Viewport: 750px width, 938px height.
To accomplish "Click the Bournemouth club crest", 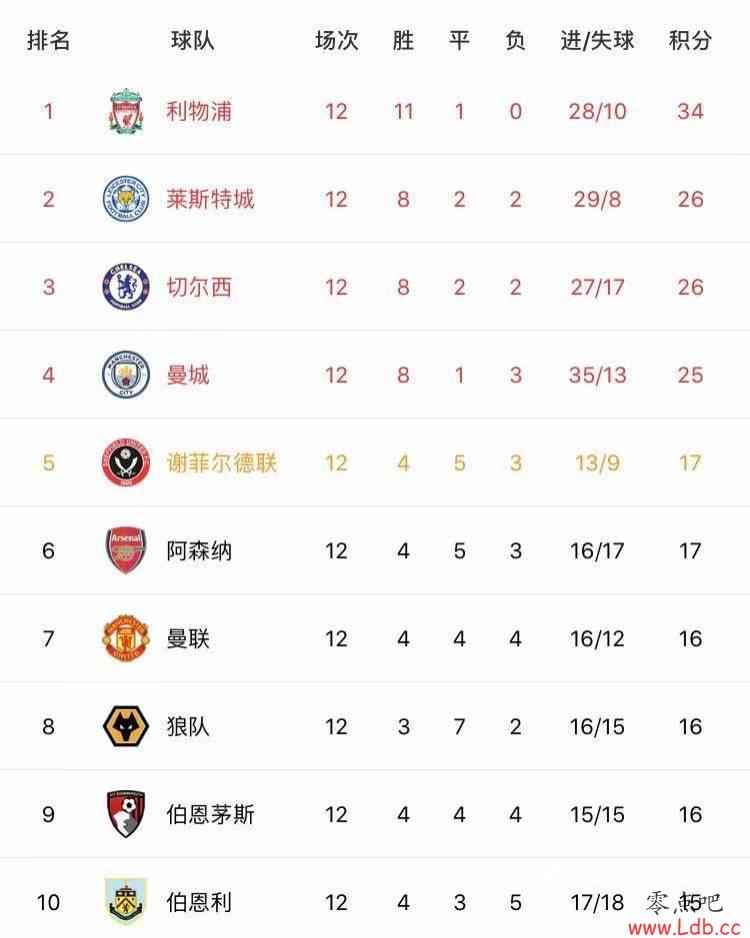I will click(x=126, y=814).
